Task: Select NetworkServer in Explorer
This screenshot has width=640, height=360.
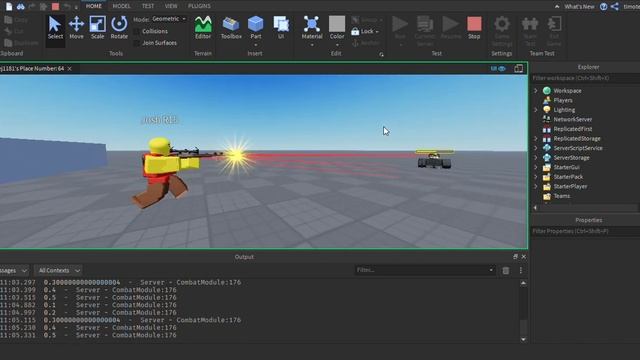Action: 573,120
